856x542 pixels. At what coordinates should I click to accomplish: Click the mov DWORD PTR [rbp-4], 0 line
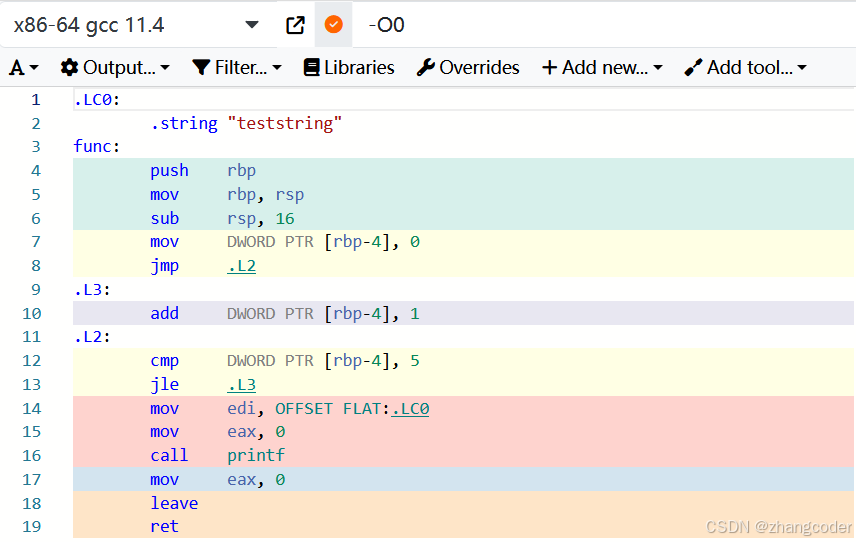coord(285,242)
